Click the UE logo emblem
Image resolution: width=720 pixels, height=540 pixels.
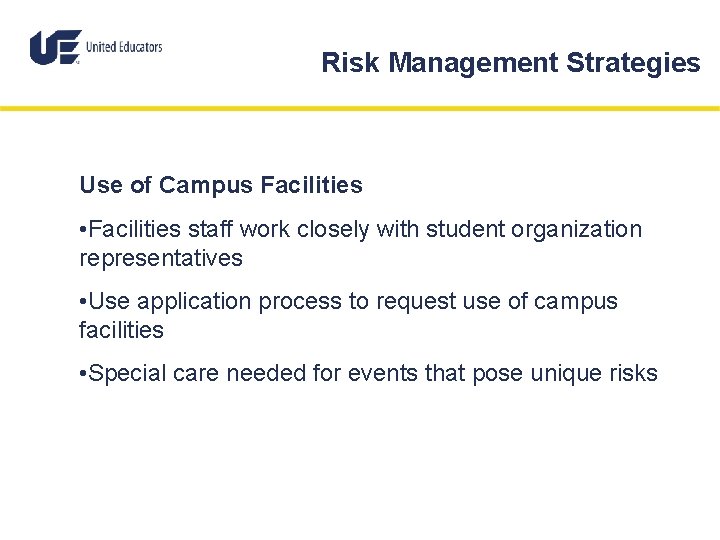click(55, 47)
